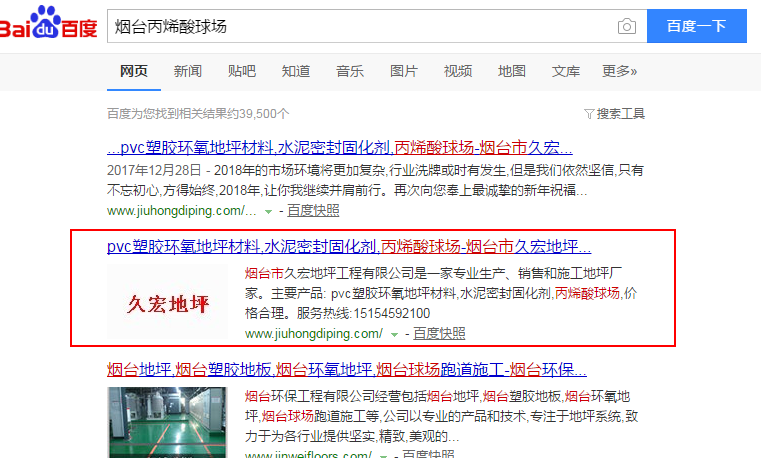Click the green epoxy floor thumbnail

click(167, 422)
